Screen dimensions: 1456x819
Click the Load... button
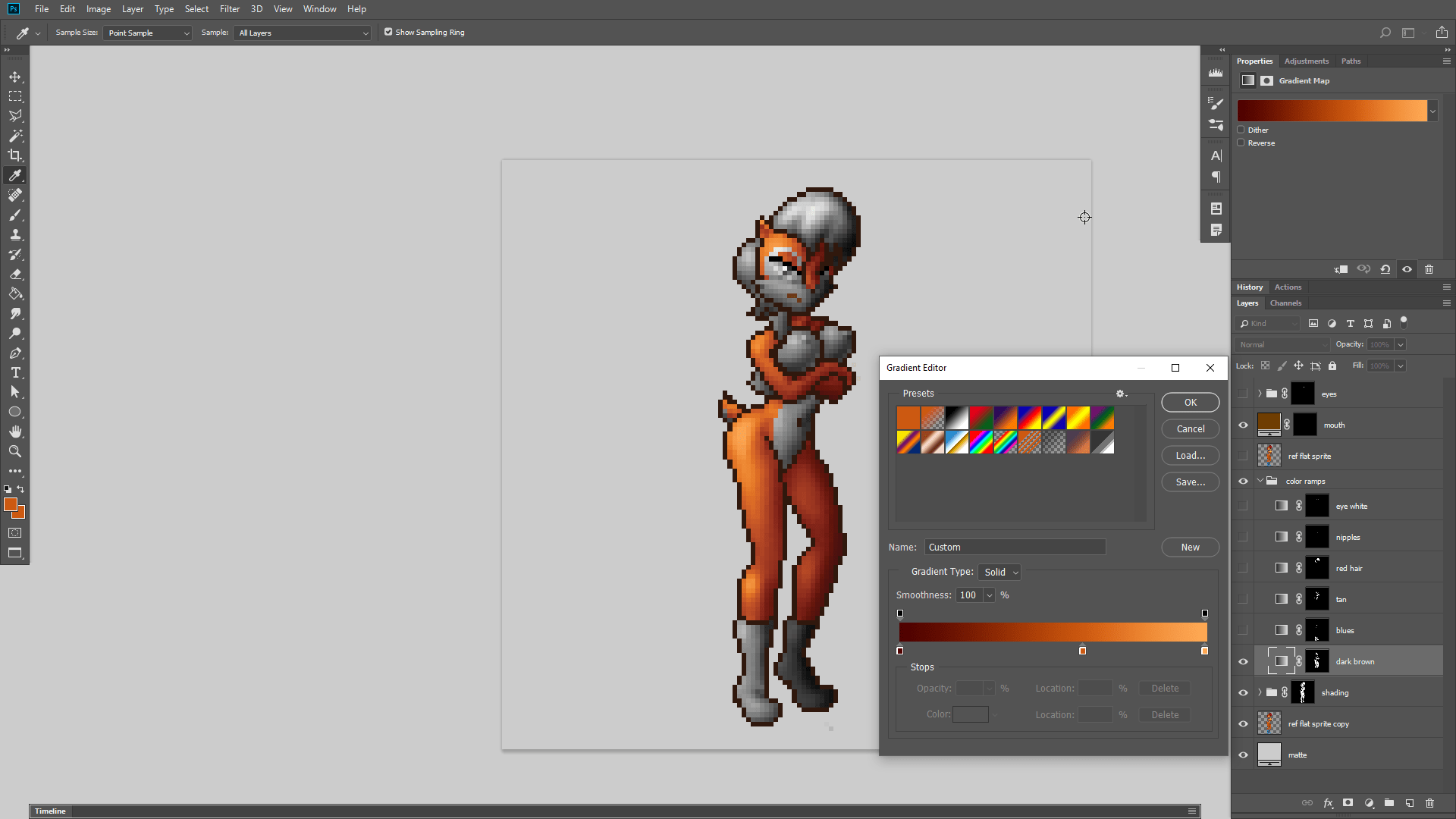pos(1190,456)
